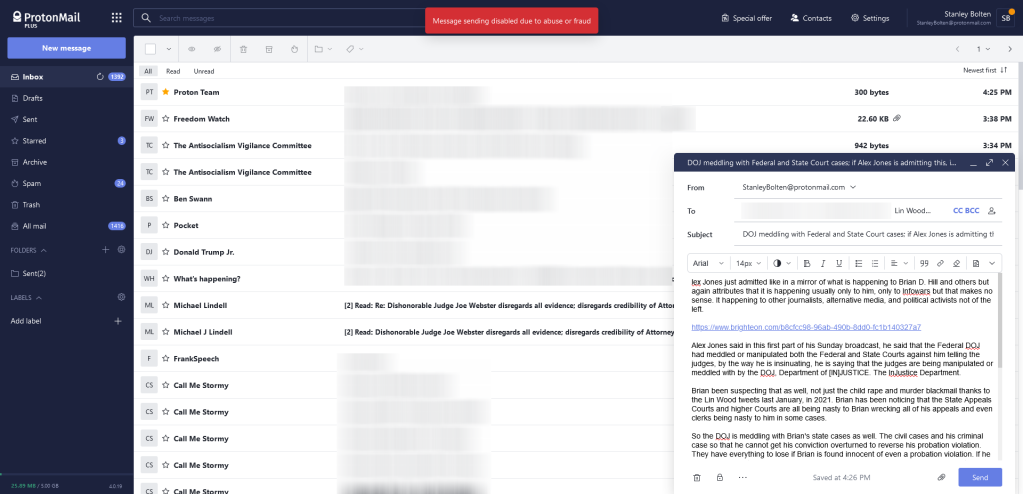This screenshot has width=1023, height=494.
Task: Show All messages filter
Action: (148, 71)
